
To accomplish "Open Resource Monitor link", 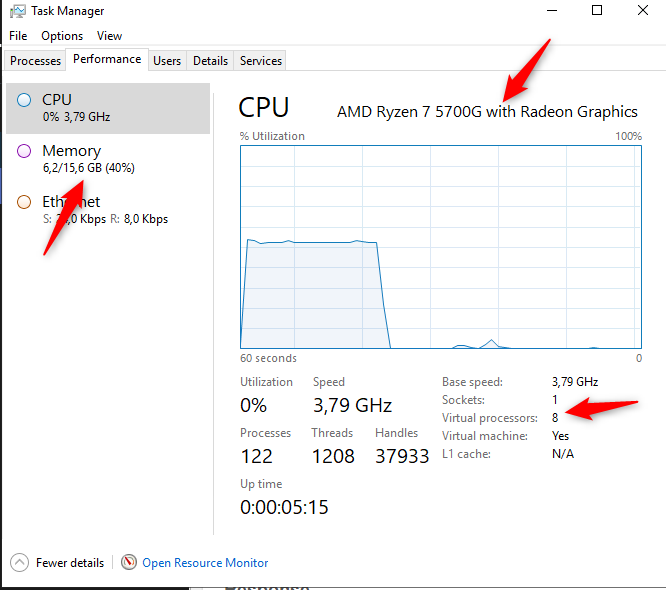I will click(205, 563).
